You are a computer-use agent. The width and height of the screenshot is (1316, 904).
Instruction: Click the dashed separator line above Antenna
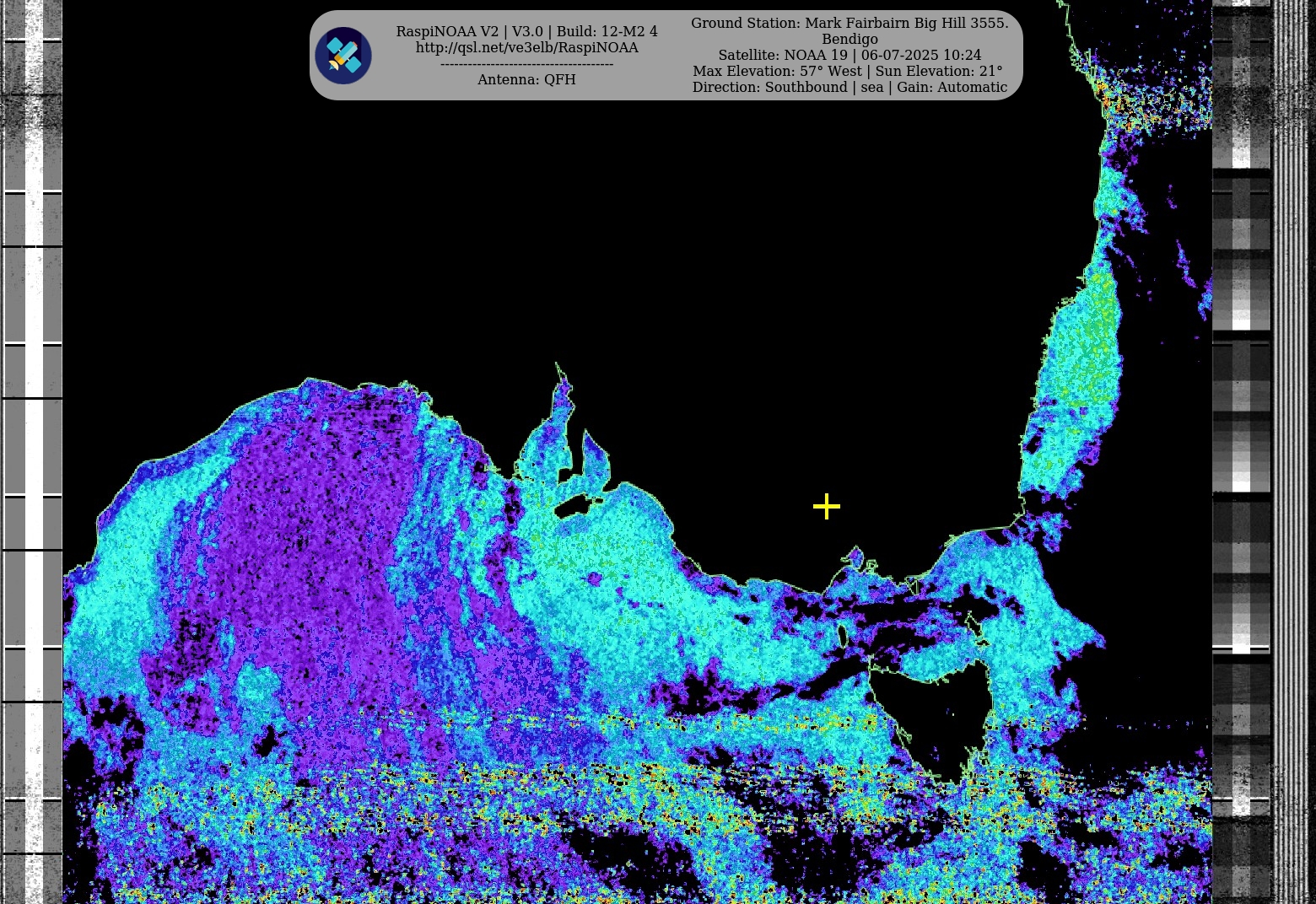[x=526, y=64]
